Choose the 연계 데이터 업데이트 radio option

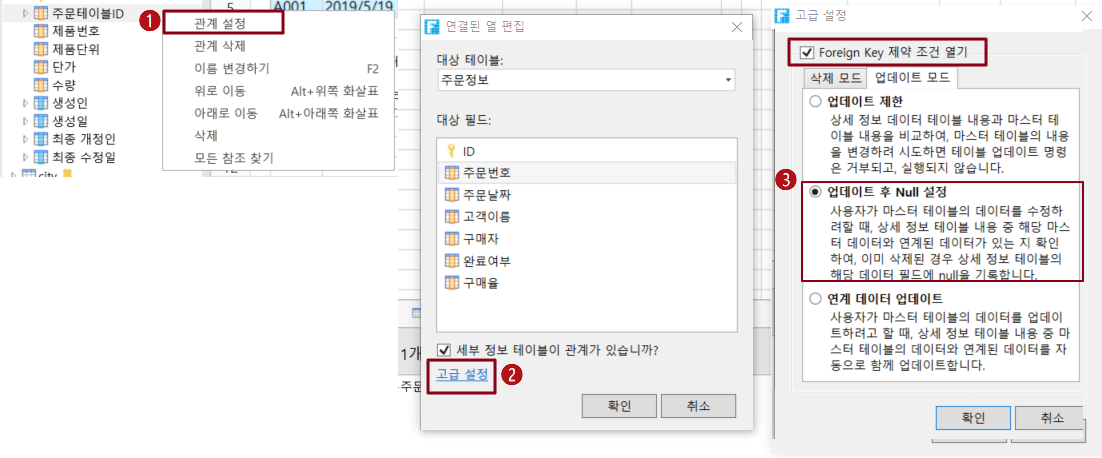tap(815, 299)
